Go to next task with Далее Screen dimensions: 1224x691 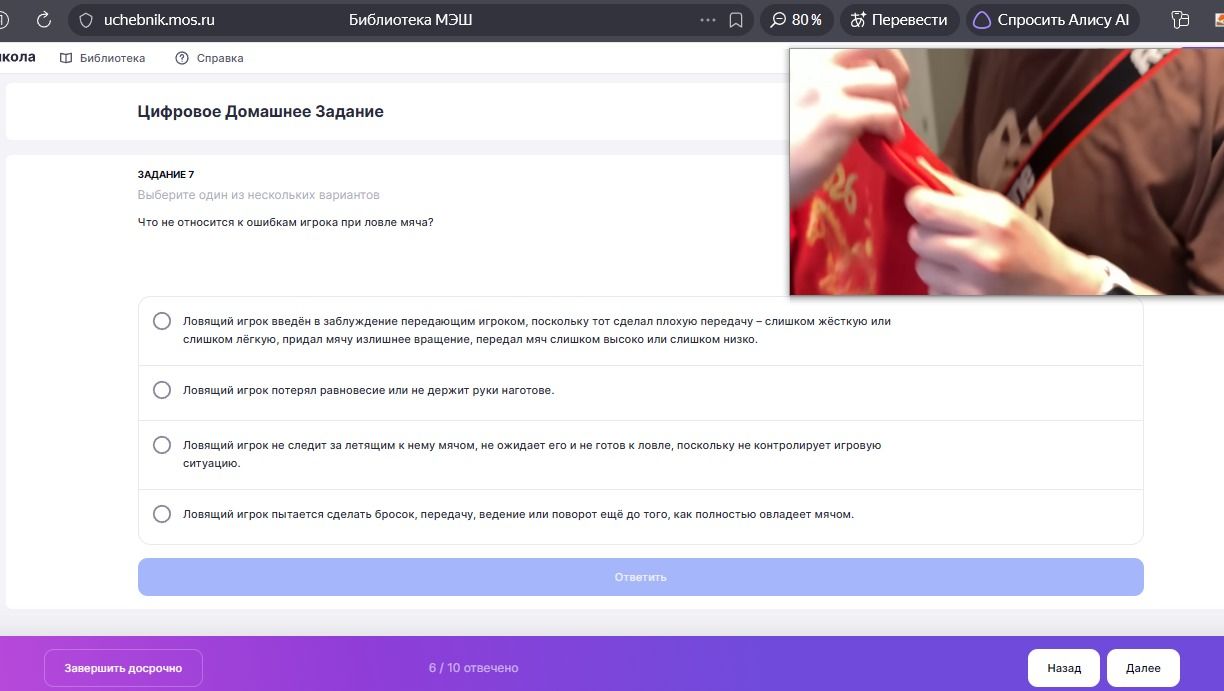[x=1143, y=668]
